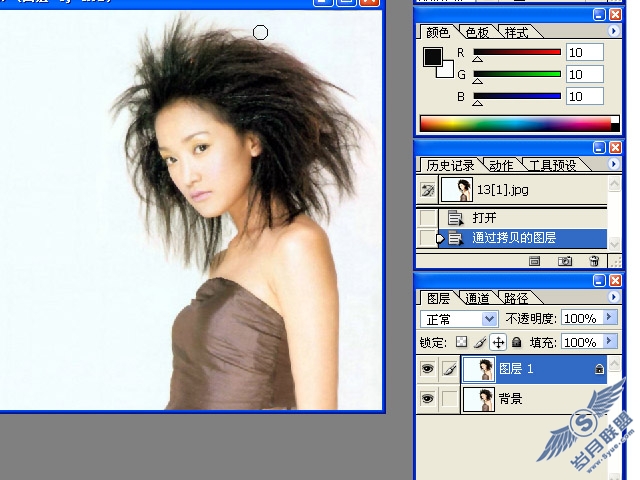Switch to the 样式 tab
The image size is (640, 480).
(516, 32)
